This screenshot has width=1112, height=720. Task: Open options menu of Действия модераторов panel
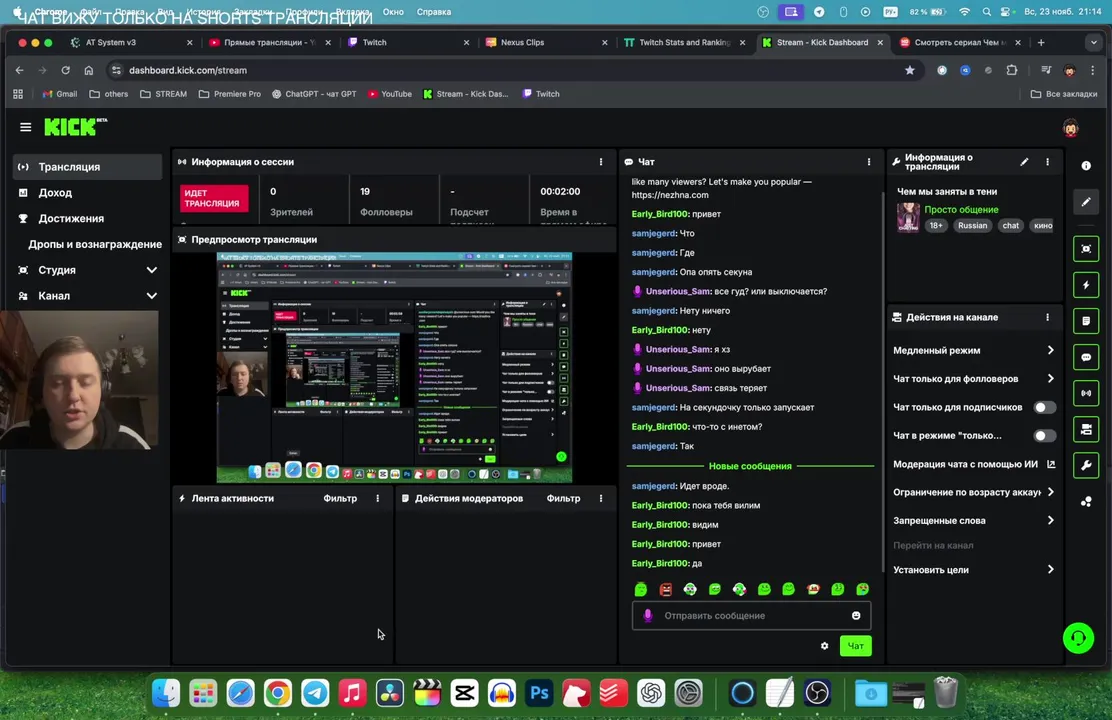pyautogui.click(x=601, y=498)
